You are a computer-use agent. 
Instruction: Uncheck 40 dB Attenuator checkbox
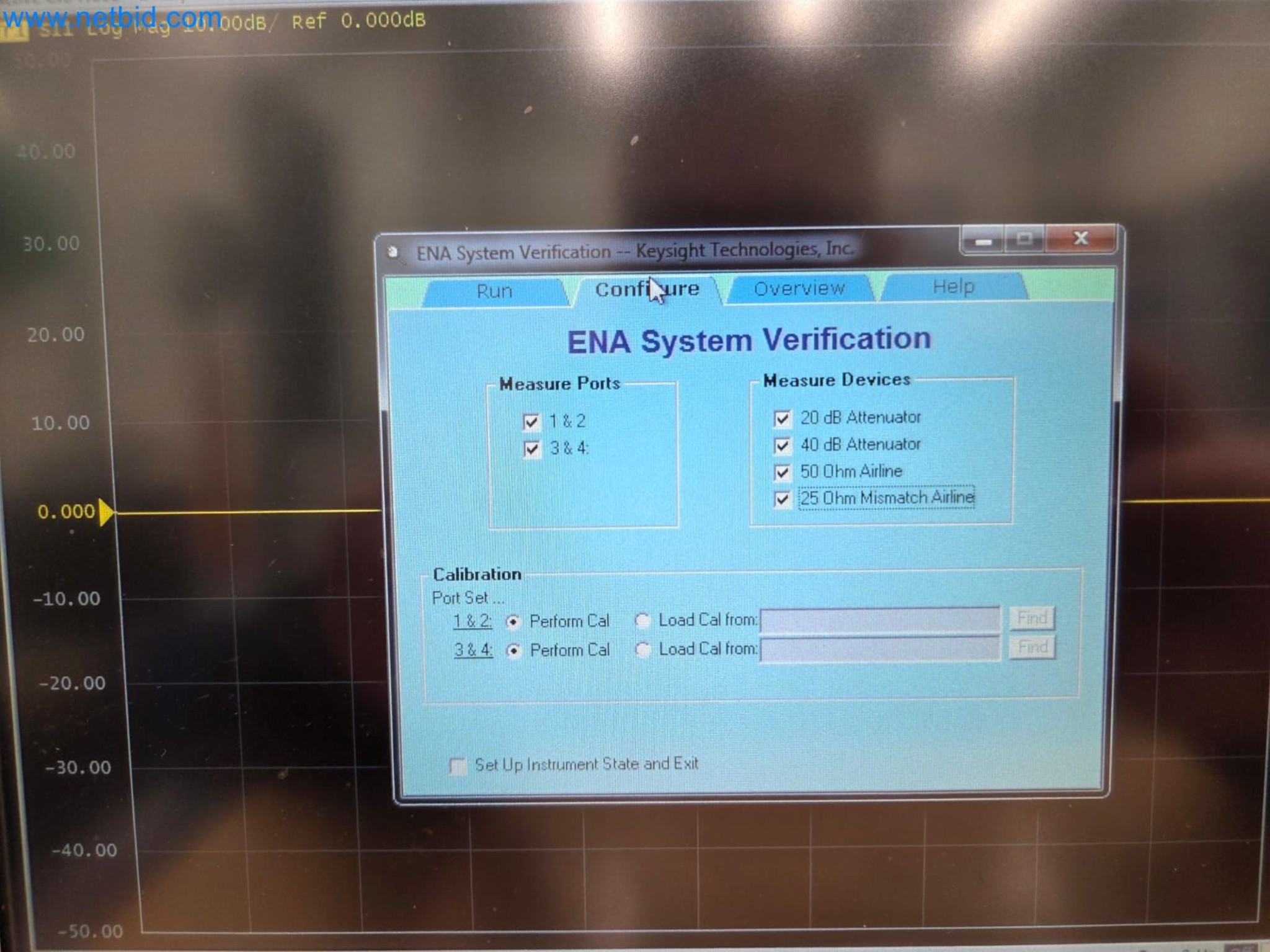click(x=782, y=446)
